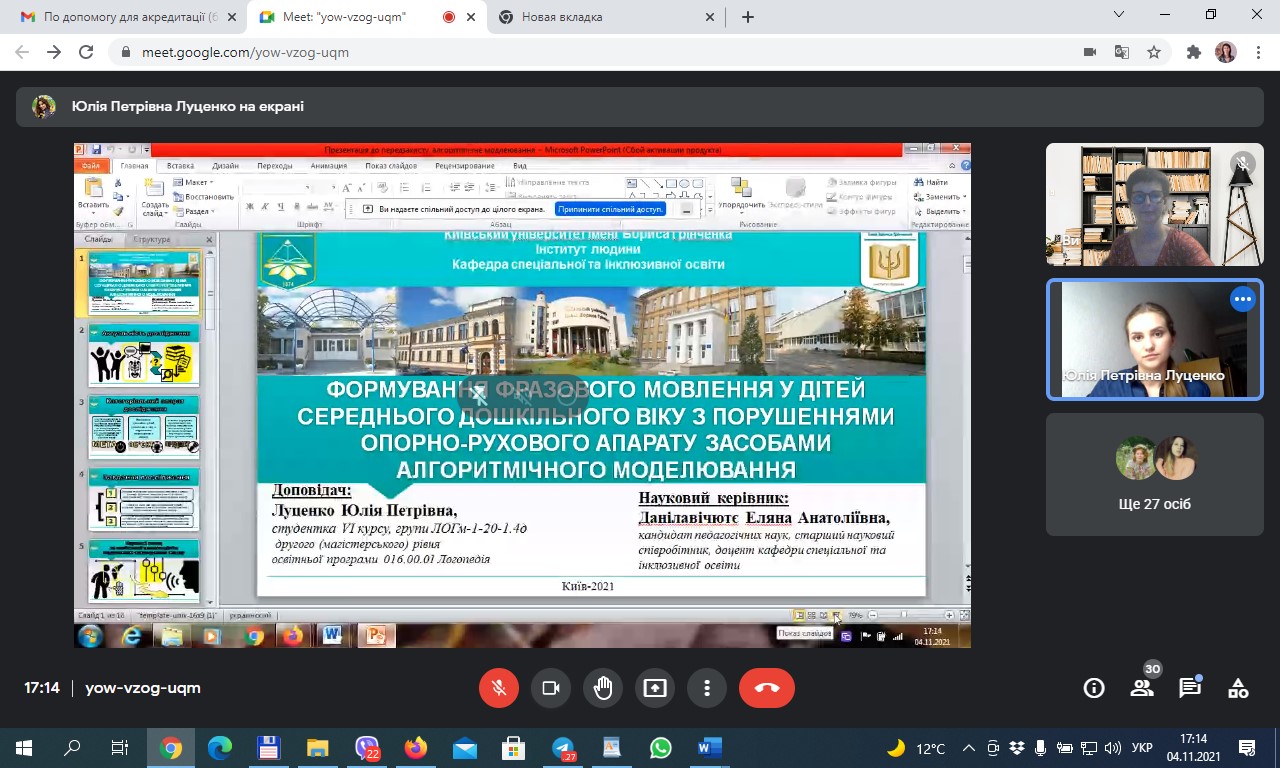The image size is (1280, 768).
Task: Open the participants list showing 30
Action: tap(1141, 688)
